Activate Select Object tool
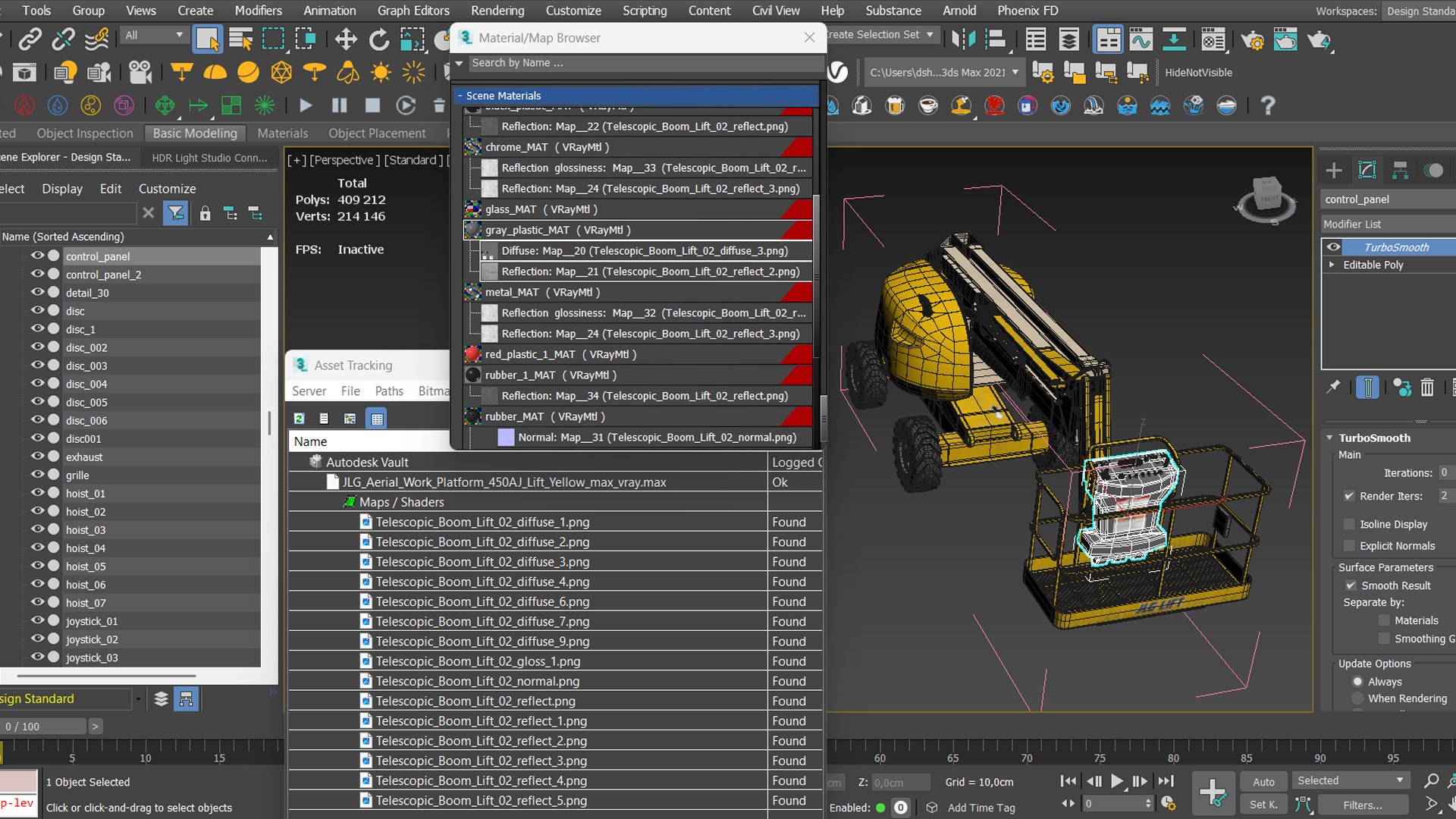The width and height of the screenshot is (1456, 819). [x=207, y=39]
